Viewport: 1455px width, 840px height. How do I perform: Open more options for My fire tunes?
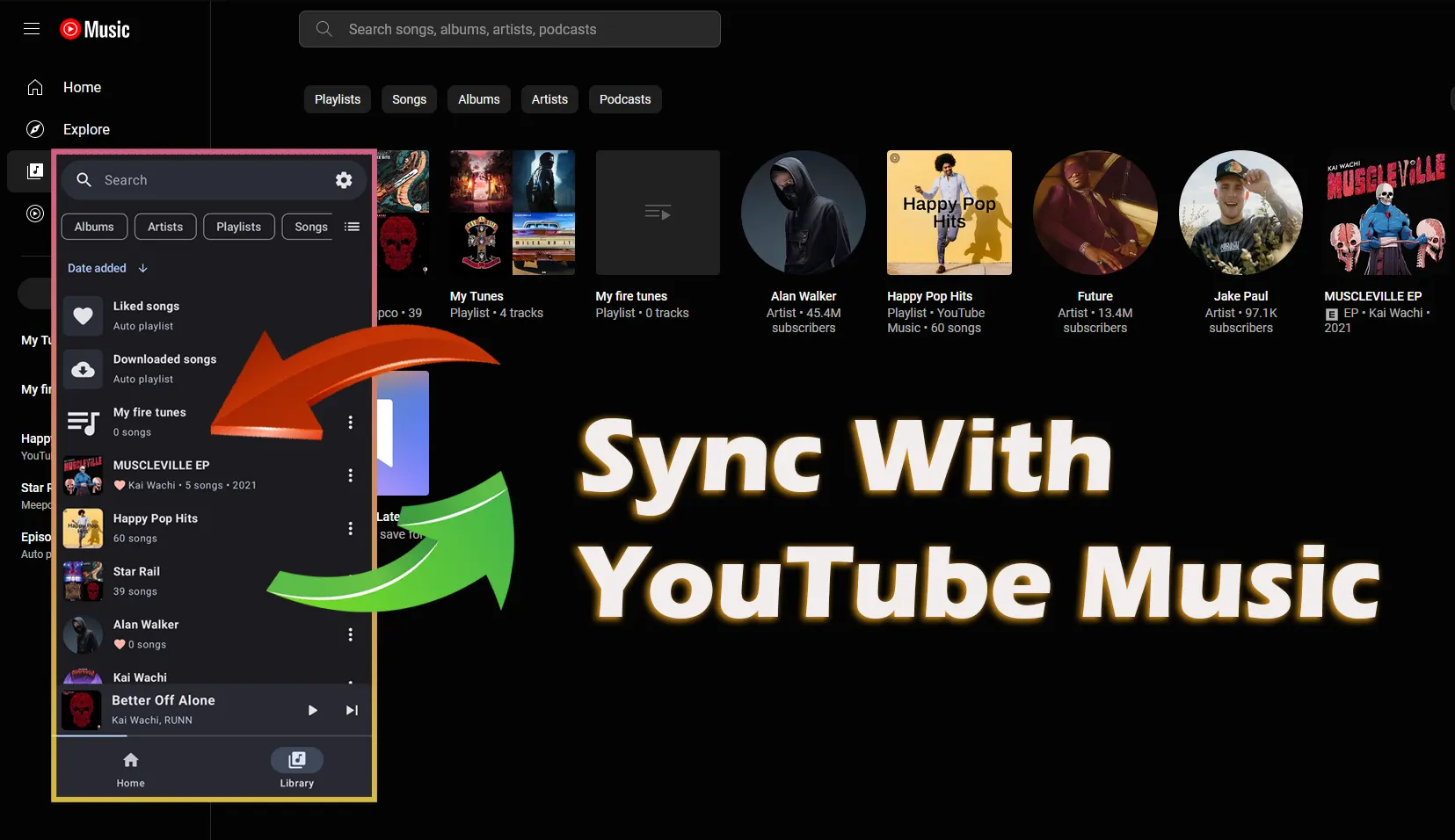click(x=351, y=422)
